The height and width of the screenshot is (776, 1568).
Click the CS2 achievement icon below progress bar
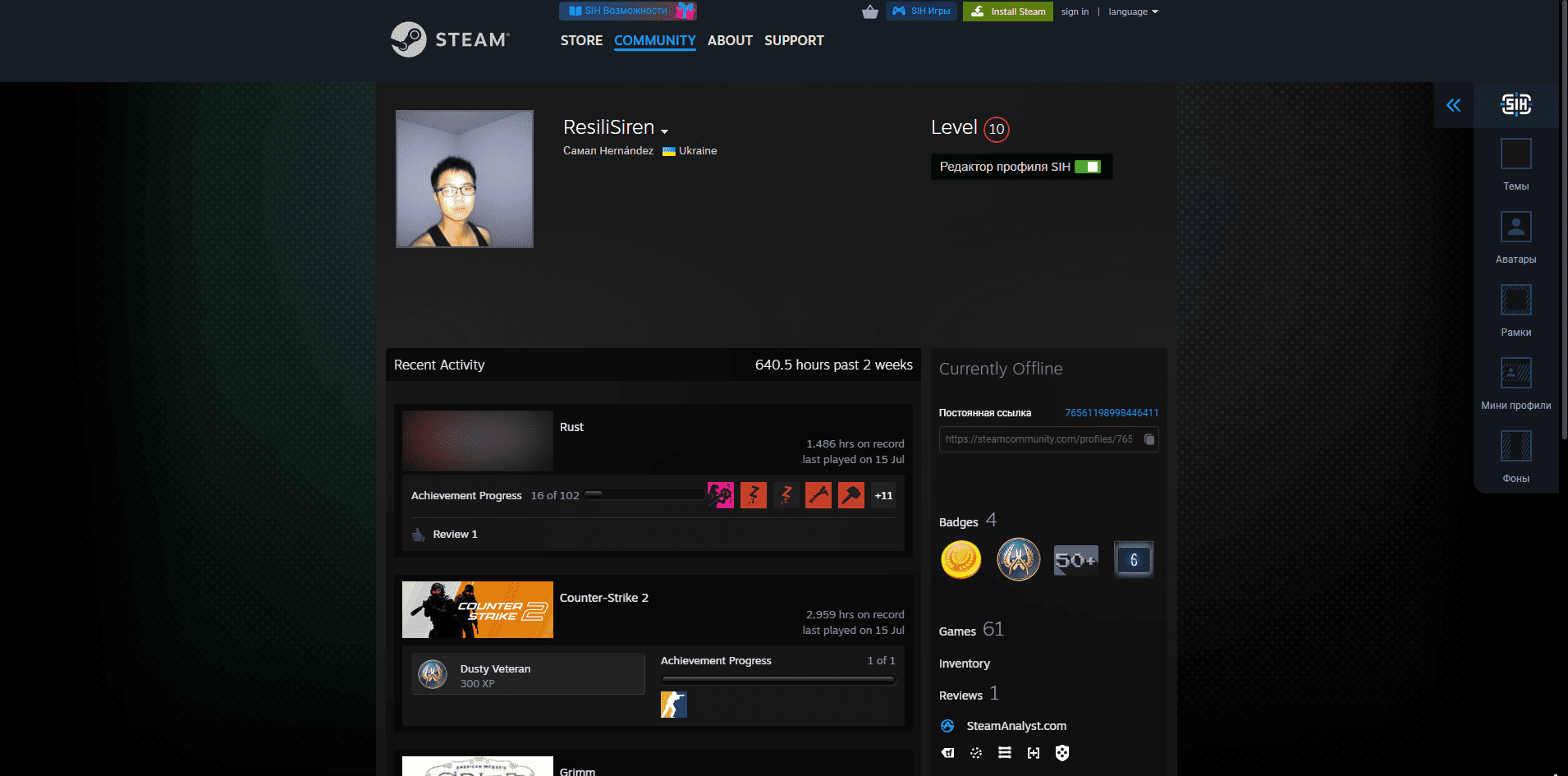pos(674,705)
